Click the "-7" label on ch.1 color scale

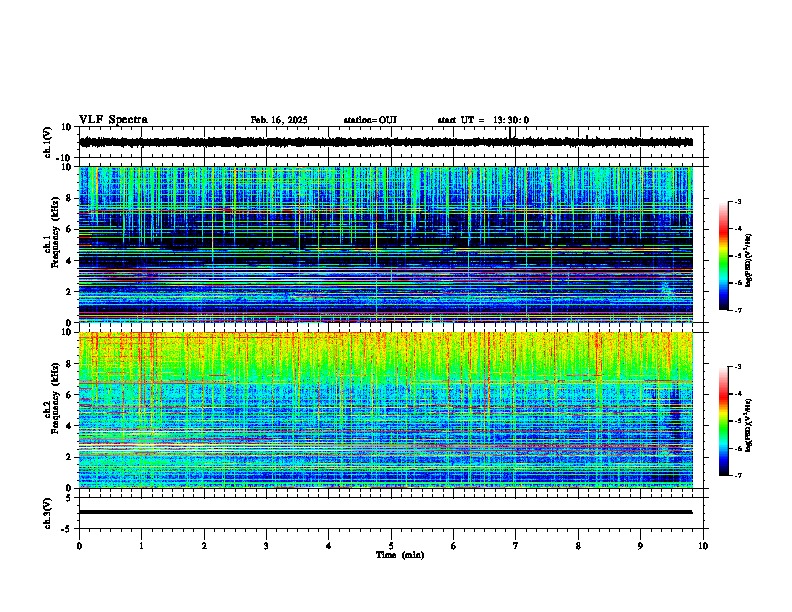[738, 310]
